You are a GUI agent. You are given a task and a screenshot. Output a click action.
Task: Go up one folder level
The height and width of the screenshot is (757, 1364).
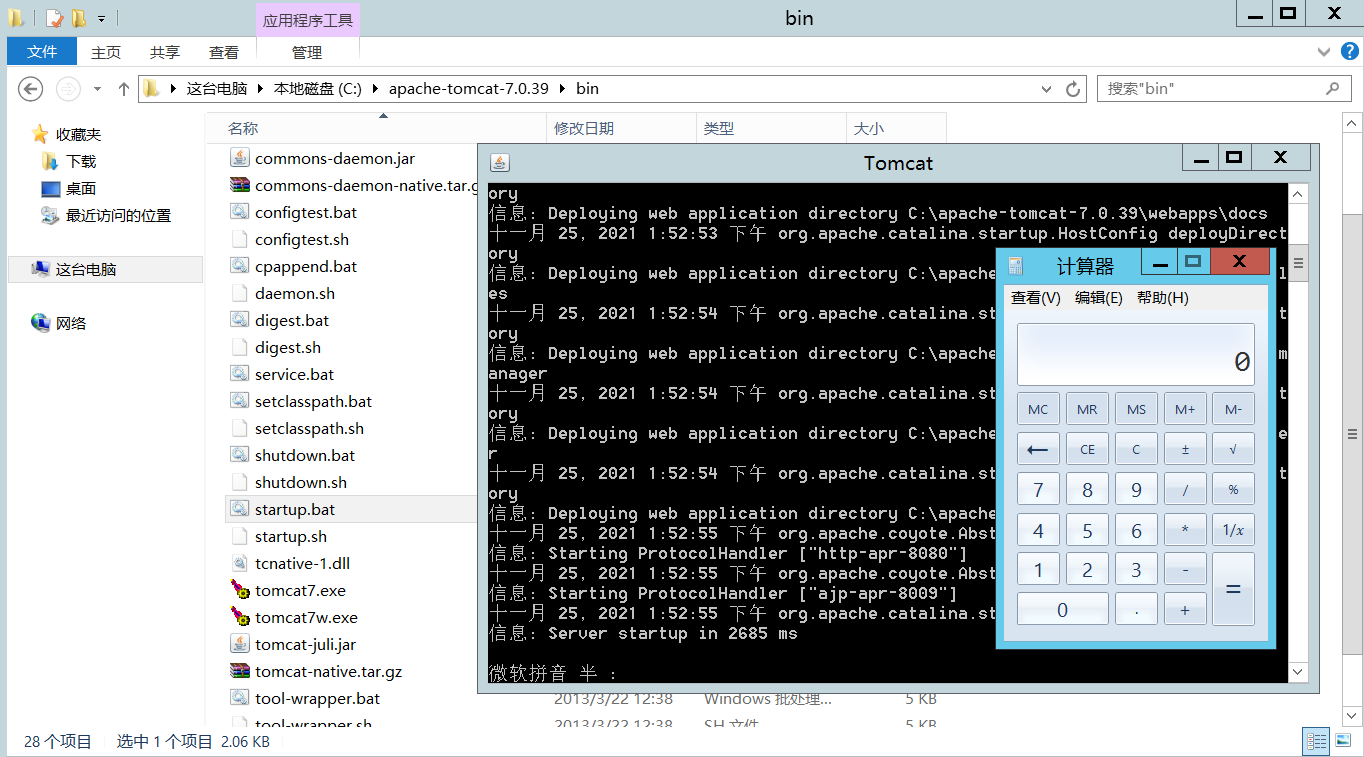124,89
